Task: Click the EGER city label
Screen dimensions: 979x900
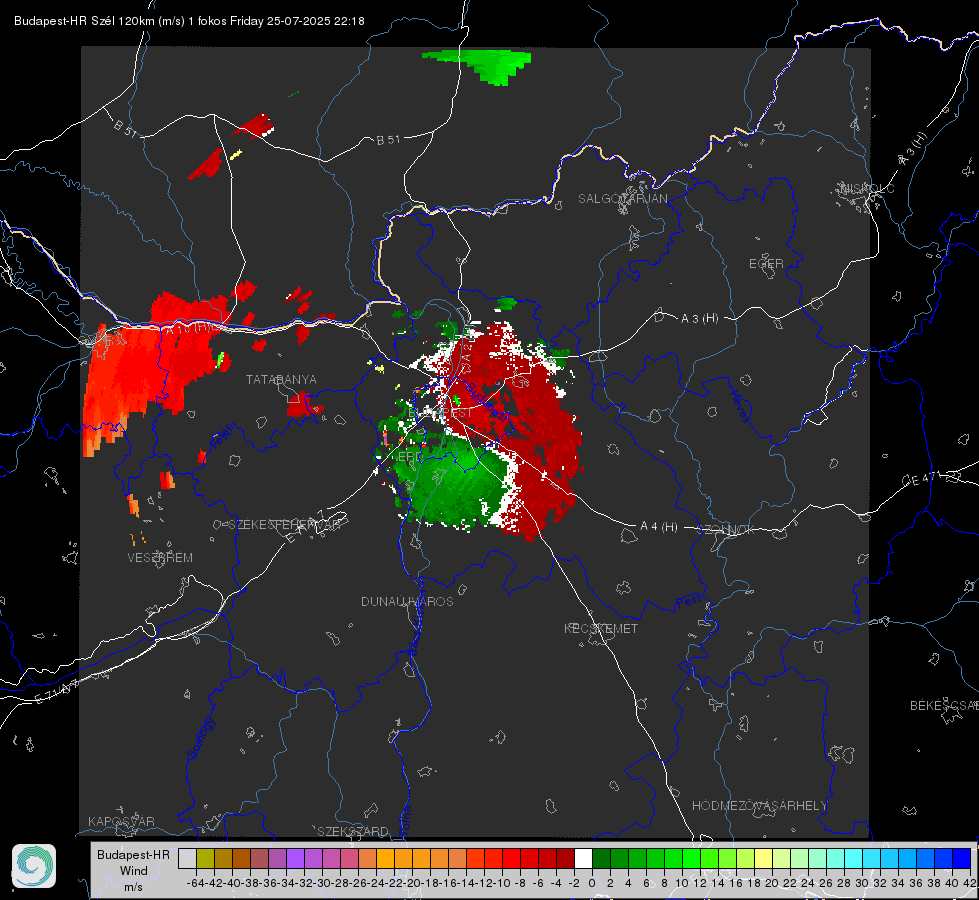Action: tap(766, 264)
